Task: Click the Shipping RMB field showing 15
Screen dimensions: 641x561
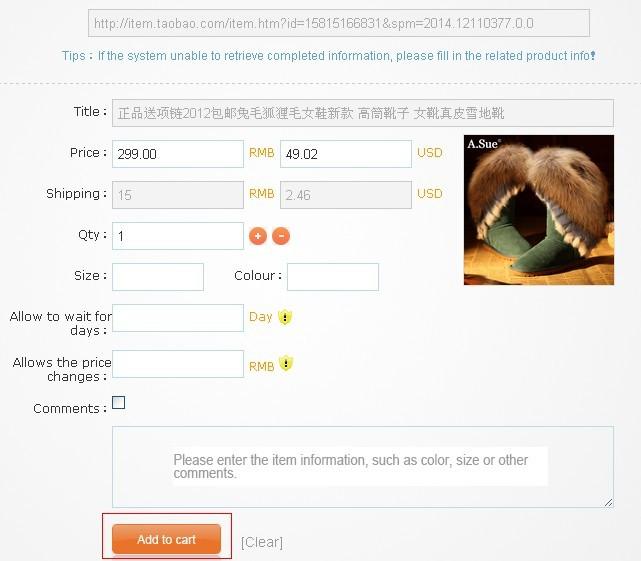Action: click(178, 195)
